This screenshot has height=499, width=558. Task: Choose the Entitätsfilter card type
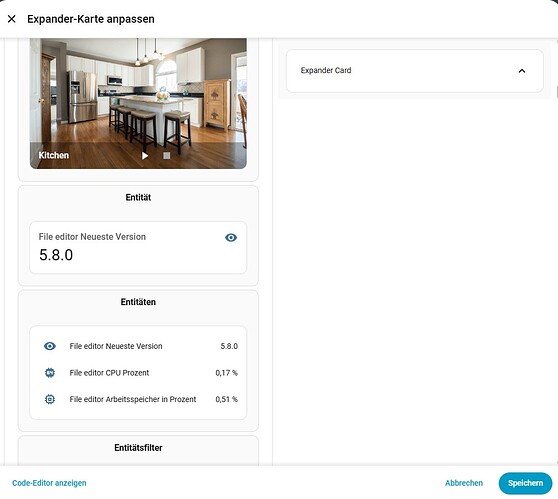[x=138, y=451]
